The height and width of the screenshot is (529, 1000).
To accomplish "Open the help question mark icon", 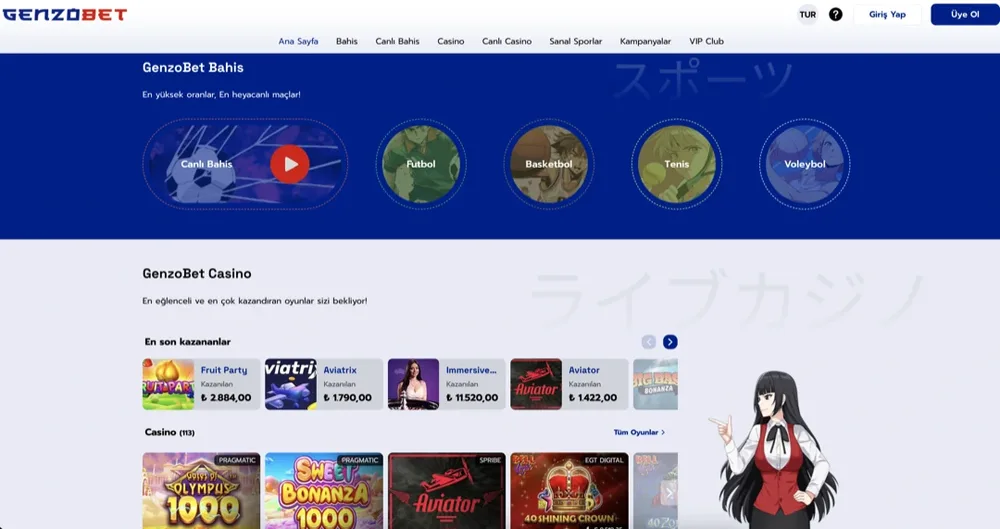I will (x=835, y=14).
